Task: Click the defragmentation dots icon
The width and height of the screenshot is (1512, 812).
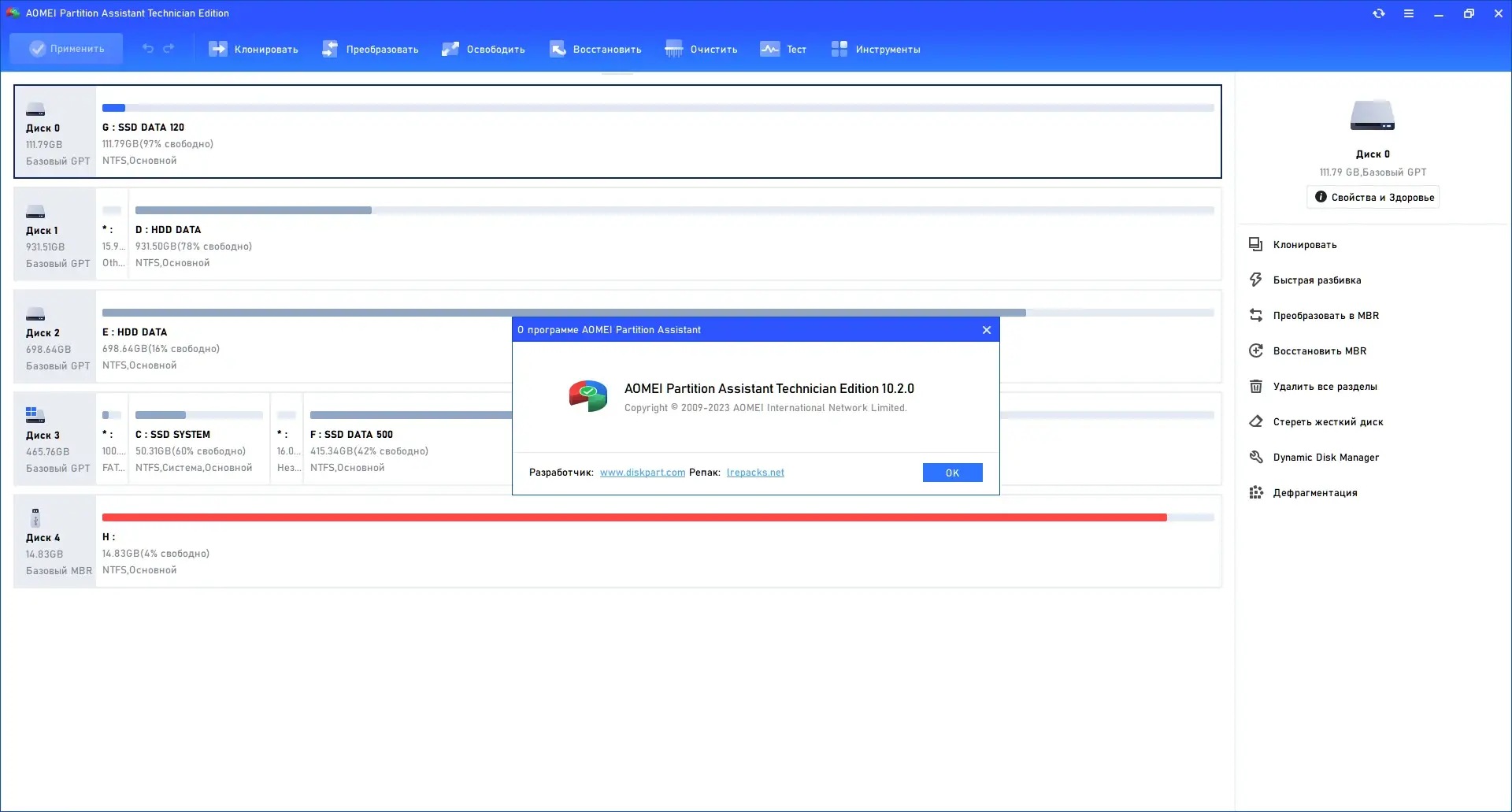Action: (x=1256, y=493)
